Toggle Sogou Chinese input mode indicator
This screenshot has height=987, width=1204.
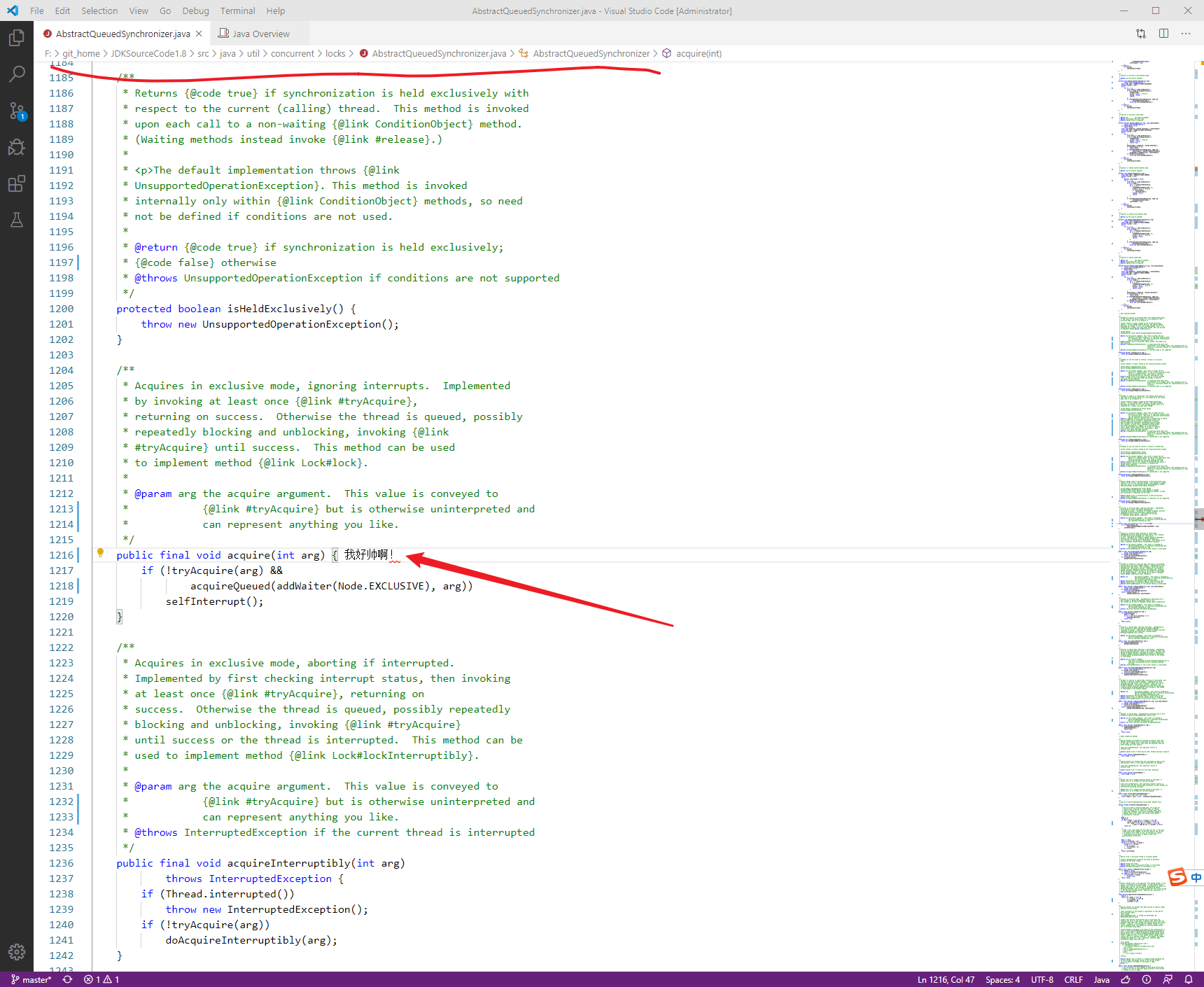coord(1196,877)
